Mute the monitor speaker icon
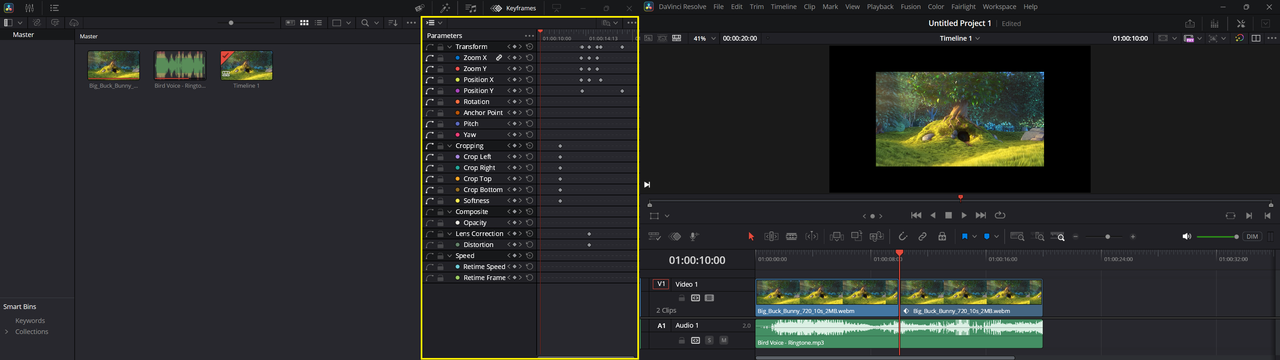This screenshot has height=360, width=1280. click(1187, 237)
